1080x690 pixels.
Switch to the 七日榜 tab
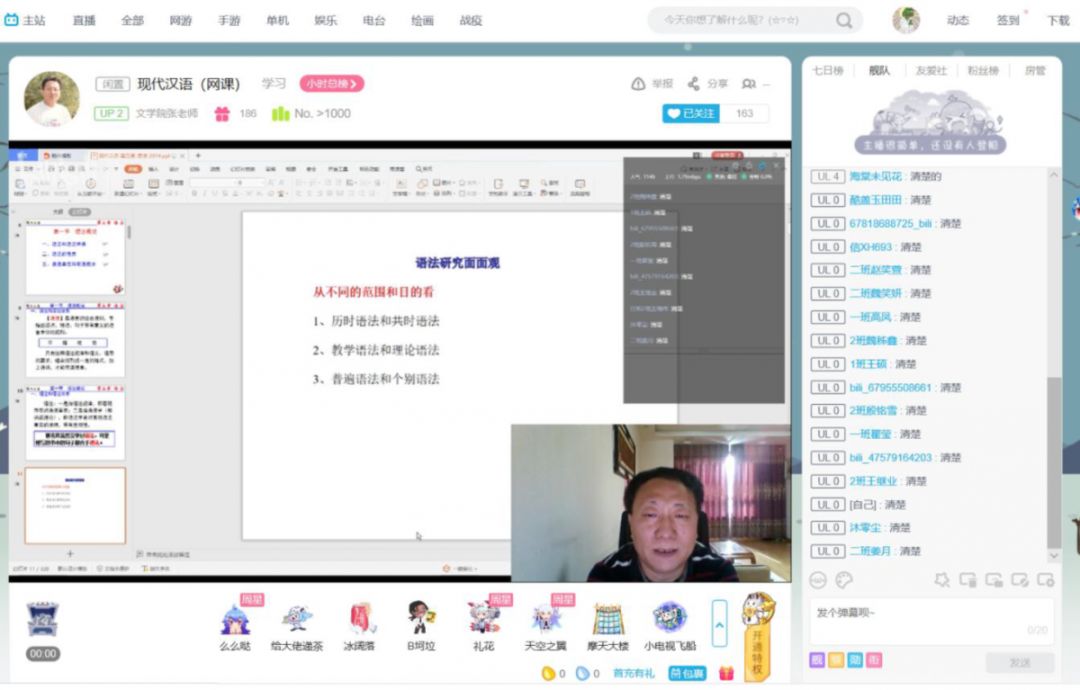tap(827, 71)
